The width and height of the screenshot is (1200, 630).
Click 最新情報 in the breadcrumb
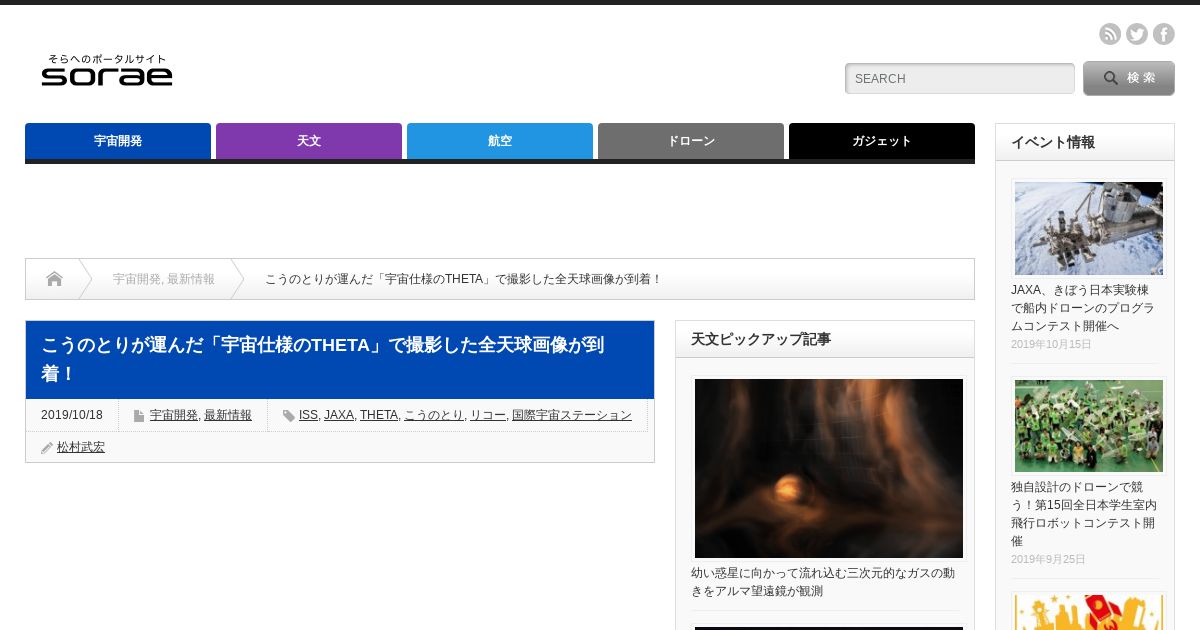pos(191,279)
